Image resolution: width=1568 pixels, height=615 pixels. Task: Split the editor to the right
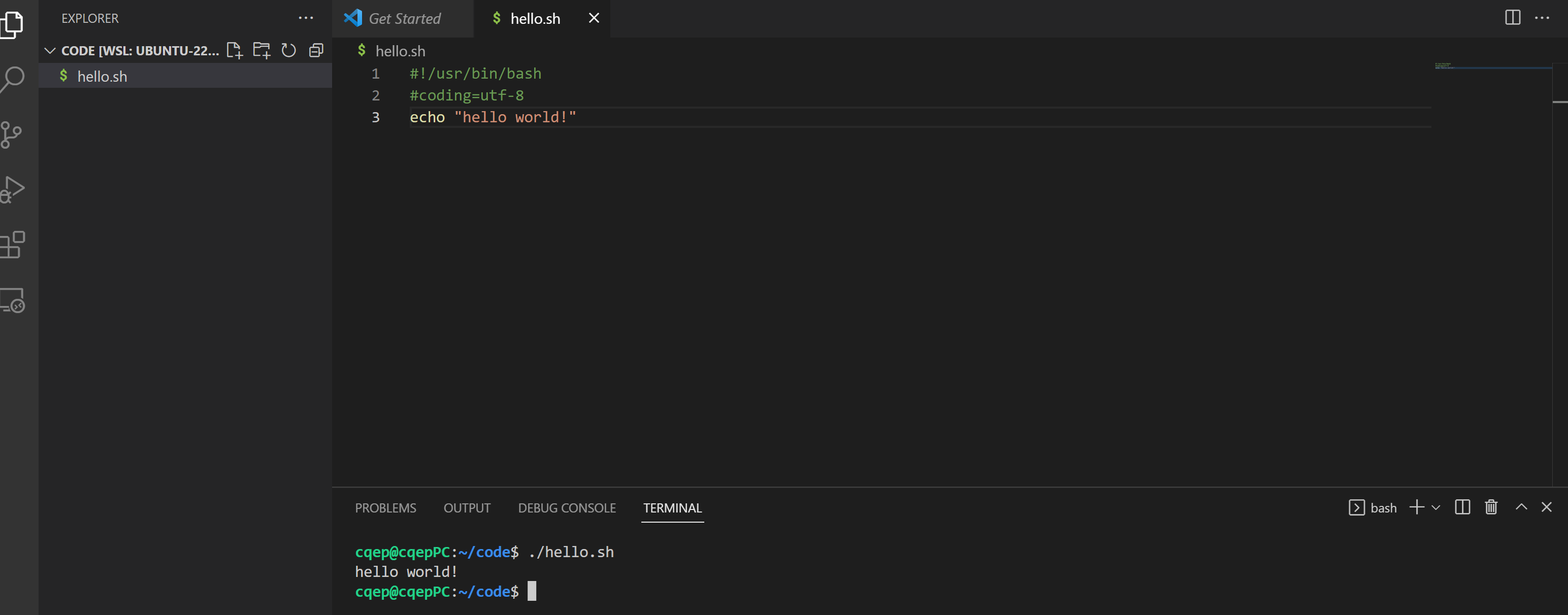pos(1512,18)
